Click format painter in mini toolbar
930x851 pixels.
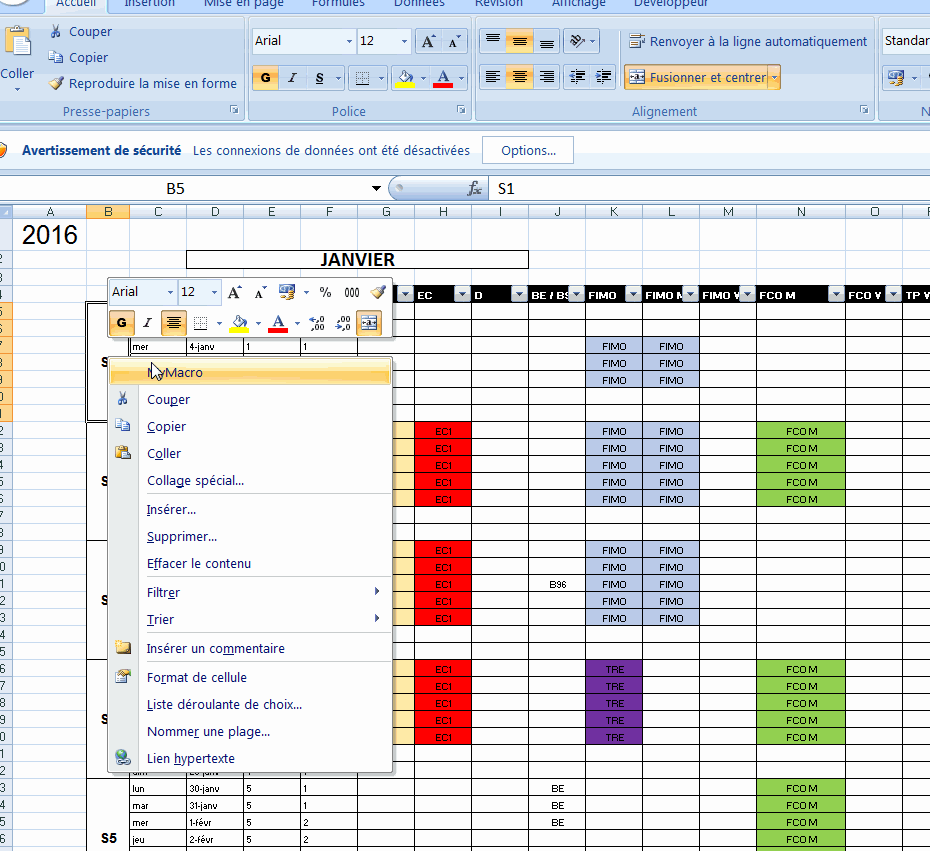tap(378, 292)
